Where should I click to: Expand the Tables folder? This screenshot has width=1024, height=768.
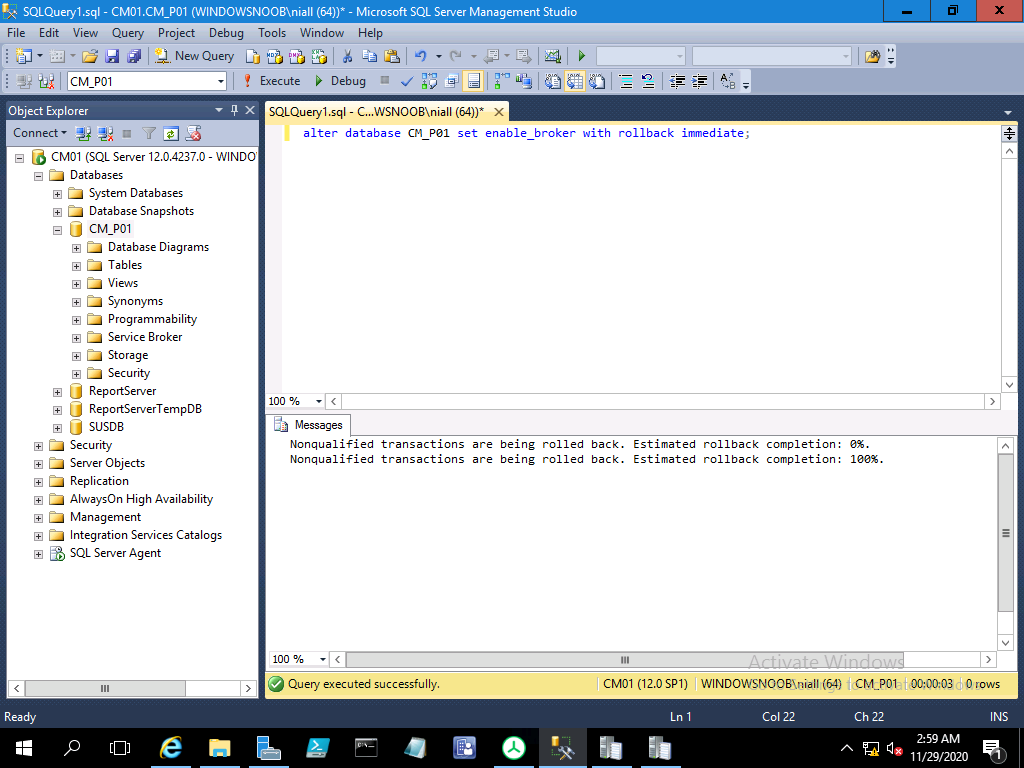(x=76, y=266)
